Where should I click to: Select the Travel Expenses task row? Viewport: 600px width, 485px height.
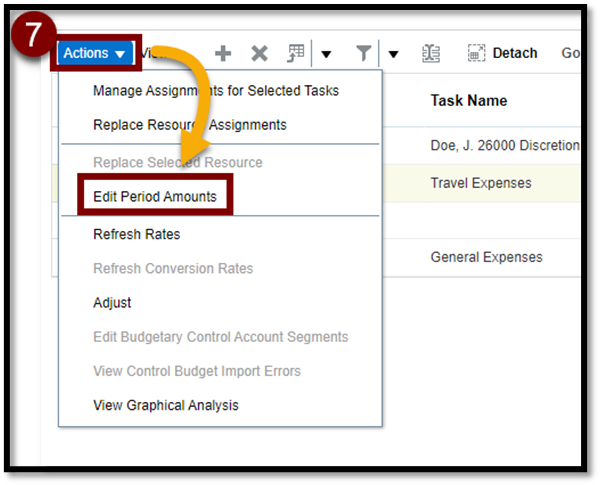(x=480, y=183)
